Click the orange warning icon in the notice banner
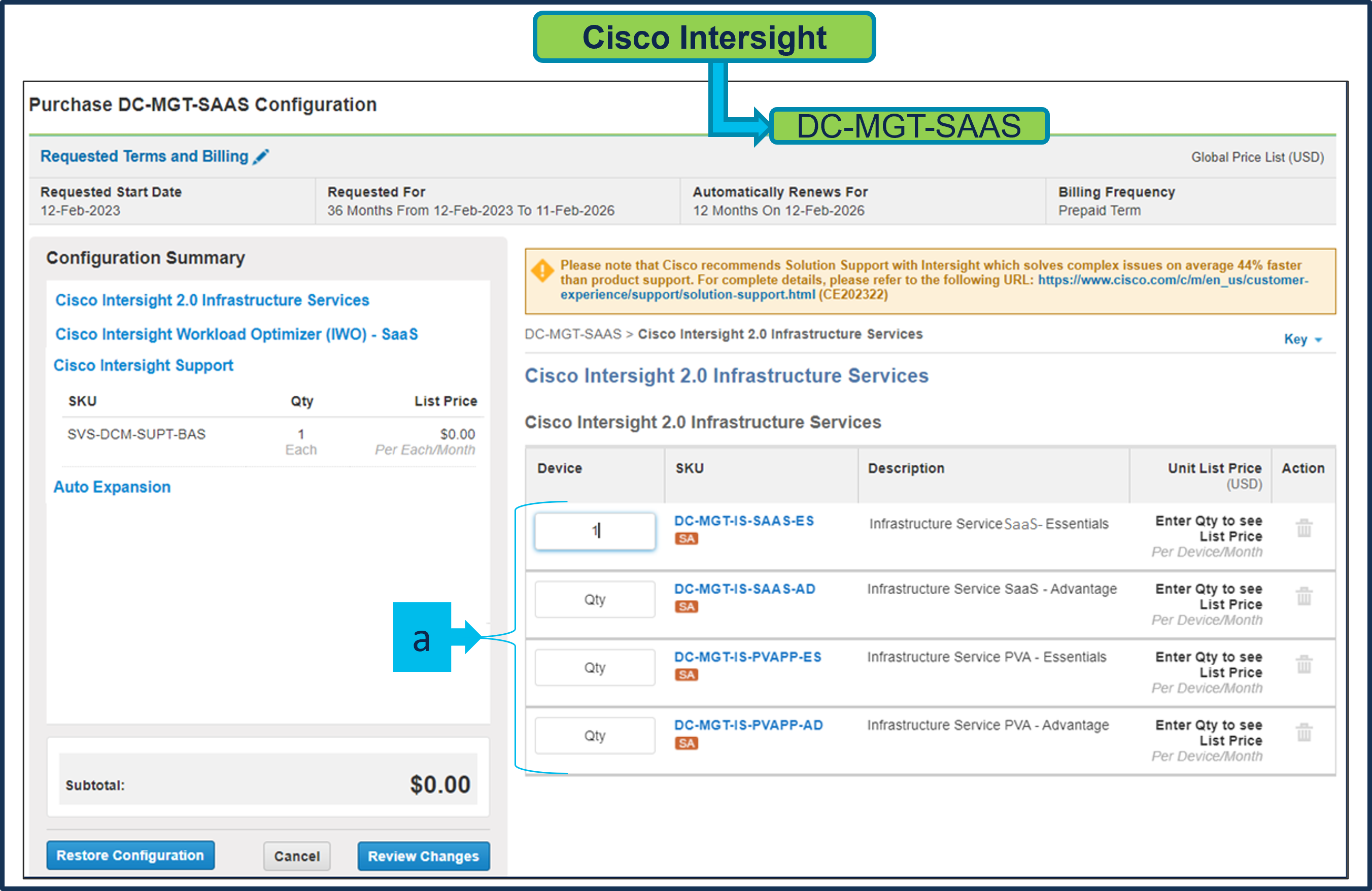Viewport: 1372px width, 891px height. [x=542, y=271]
